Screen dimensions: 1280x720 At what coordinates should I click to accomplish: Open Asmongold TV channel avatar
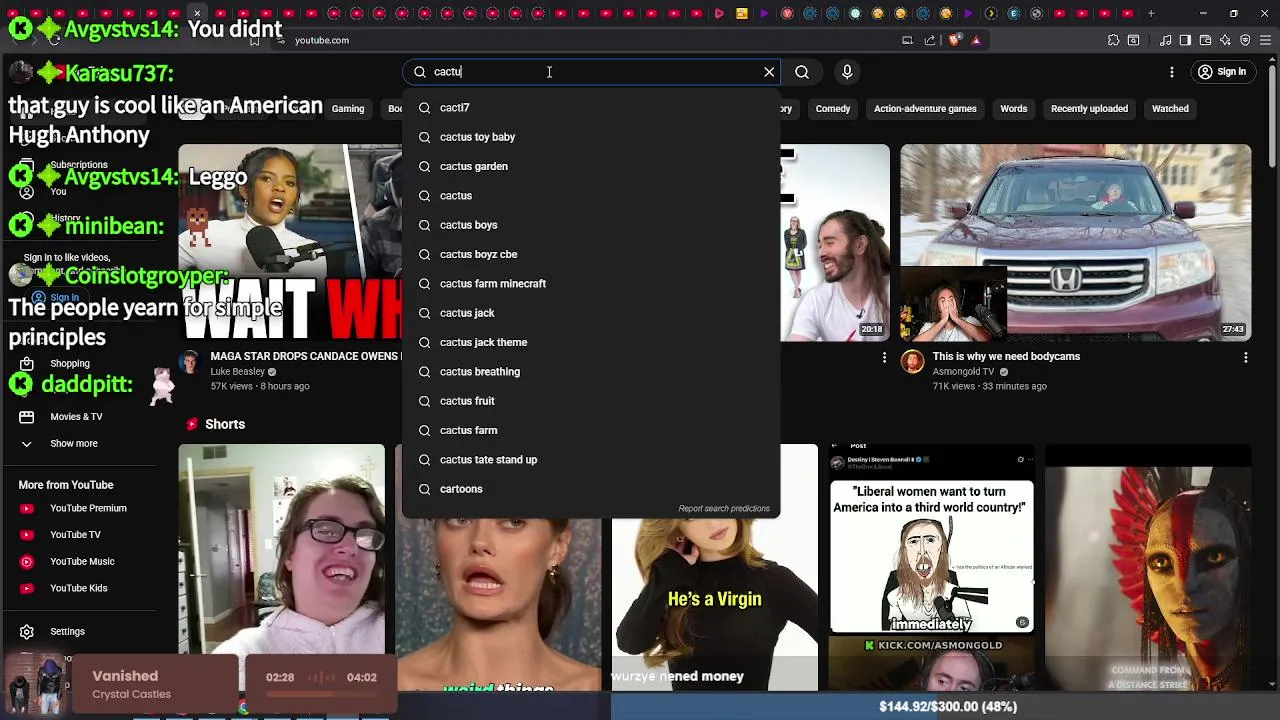click(x=912, y=361)
